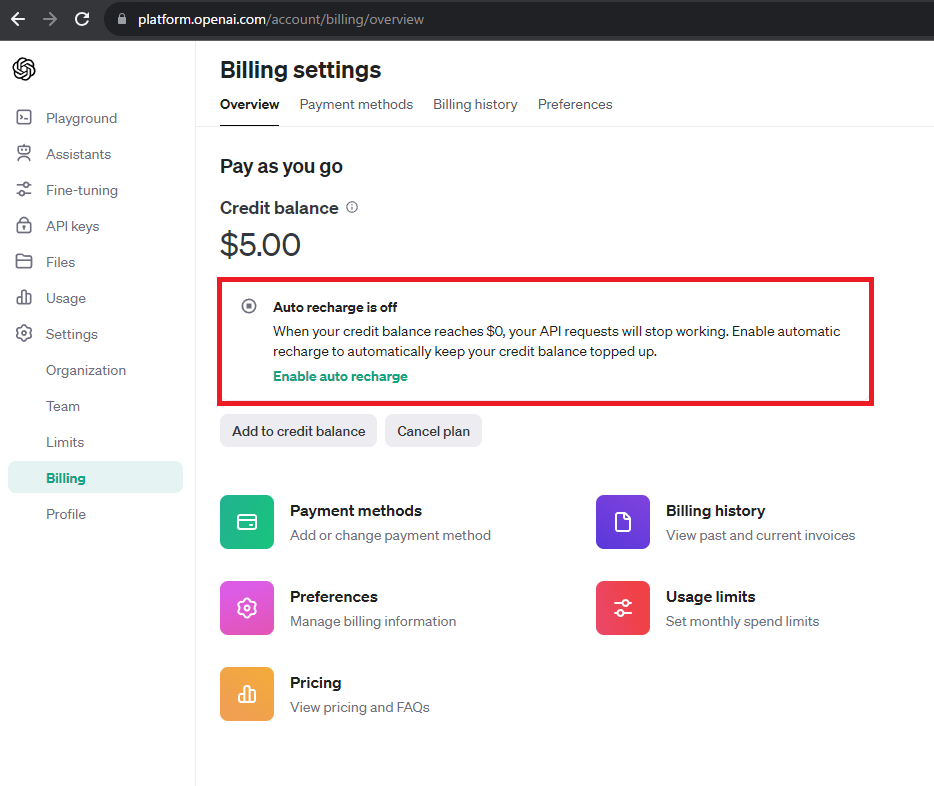Screen dimensions: 934x786
Task: Click the address bar padlock icon
Action: (x=122, y=19)
